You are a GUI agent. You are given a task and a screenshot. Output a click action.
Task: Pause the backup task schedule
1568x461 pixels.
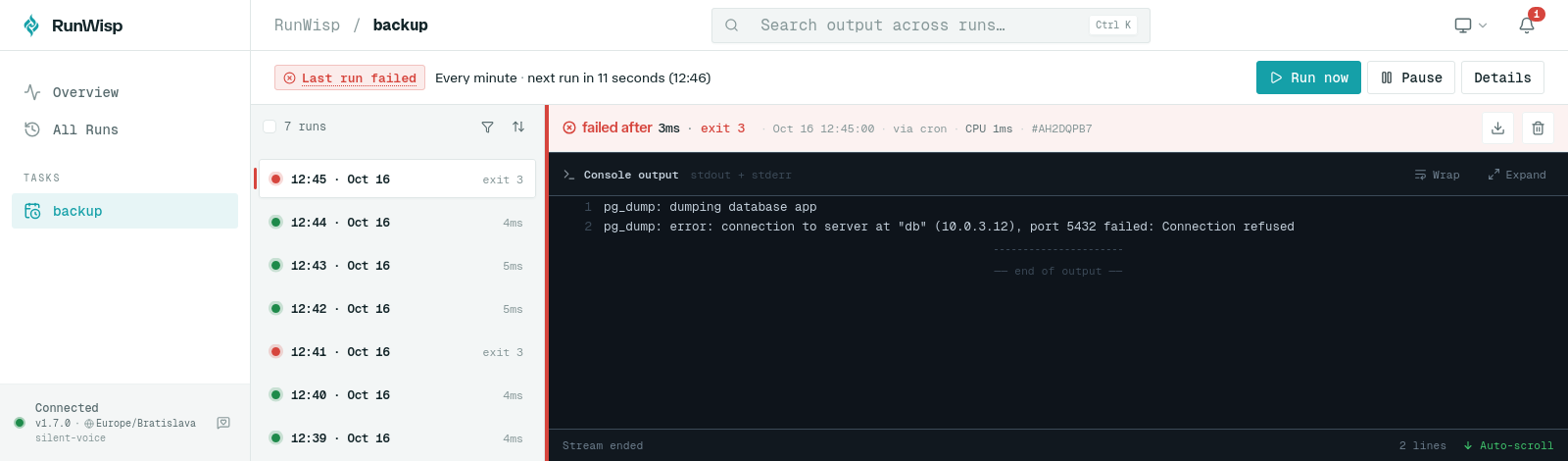pos(1411,77)
